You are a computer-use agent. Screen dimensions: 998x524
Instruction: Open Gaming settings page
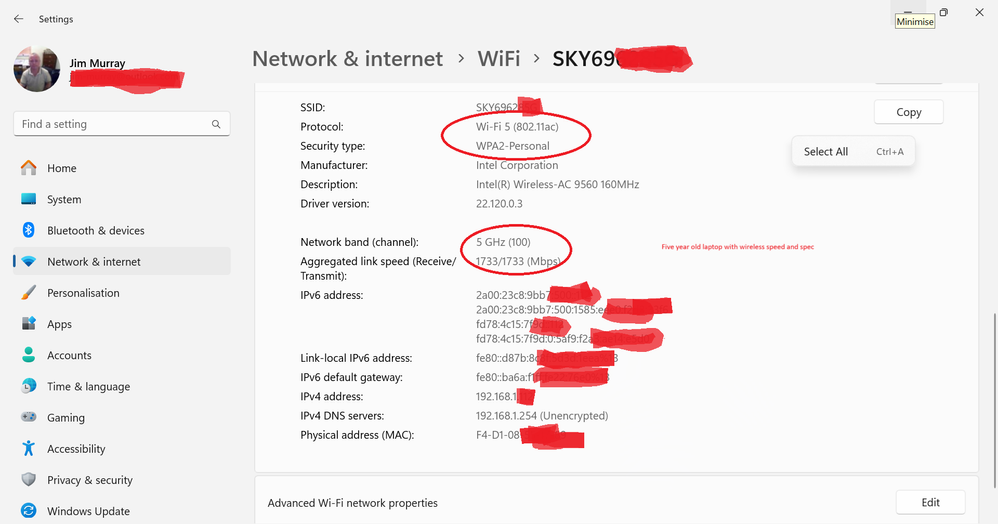pos(66,418)
